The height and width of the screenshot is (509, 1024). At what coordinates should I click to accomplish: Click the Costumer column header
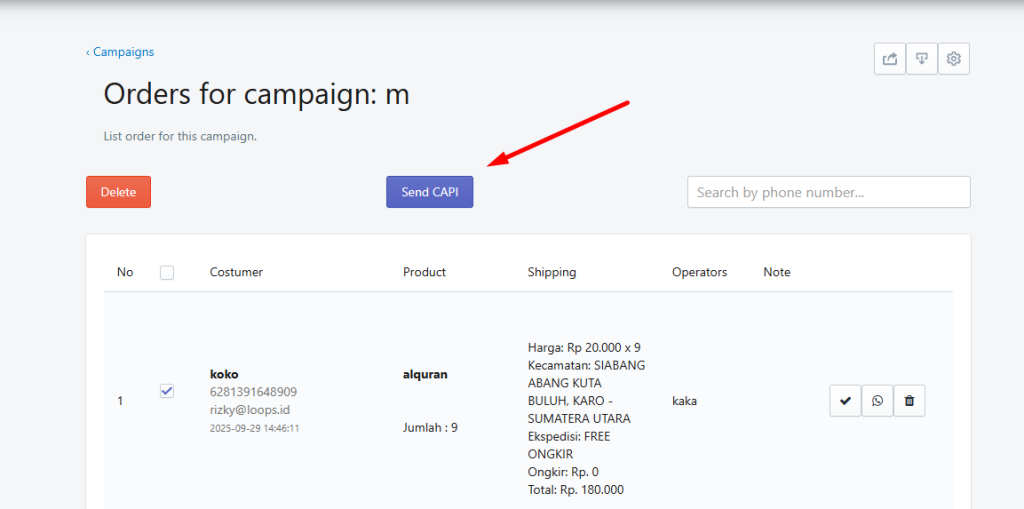pyautogui.click(x=236, y=272)
